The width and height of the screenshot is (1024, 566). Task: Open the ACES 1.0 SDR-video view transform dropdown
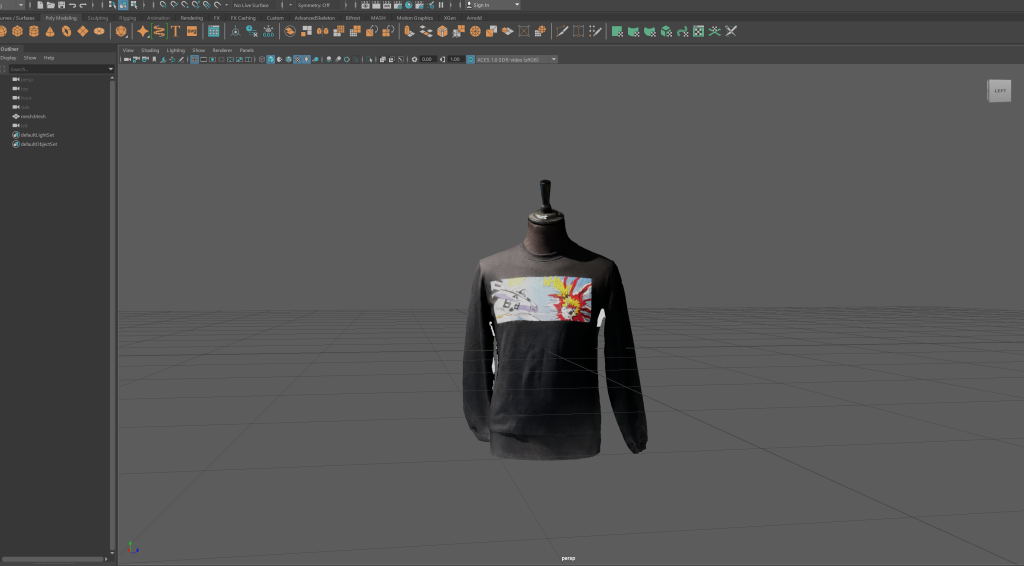click(517, 59)
